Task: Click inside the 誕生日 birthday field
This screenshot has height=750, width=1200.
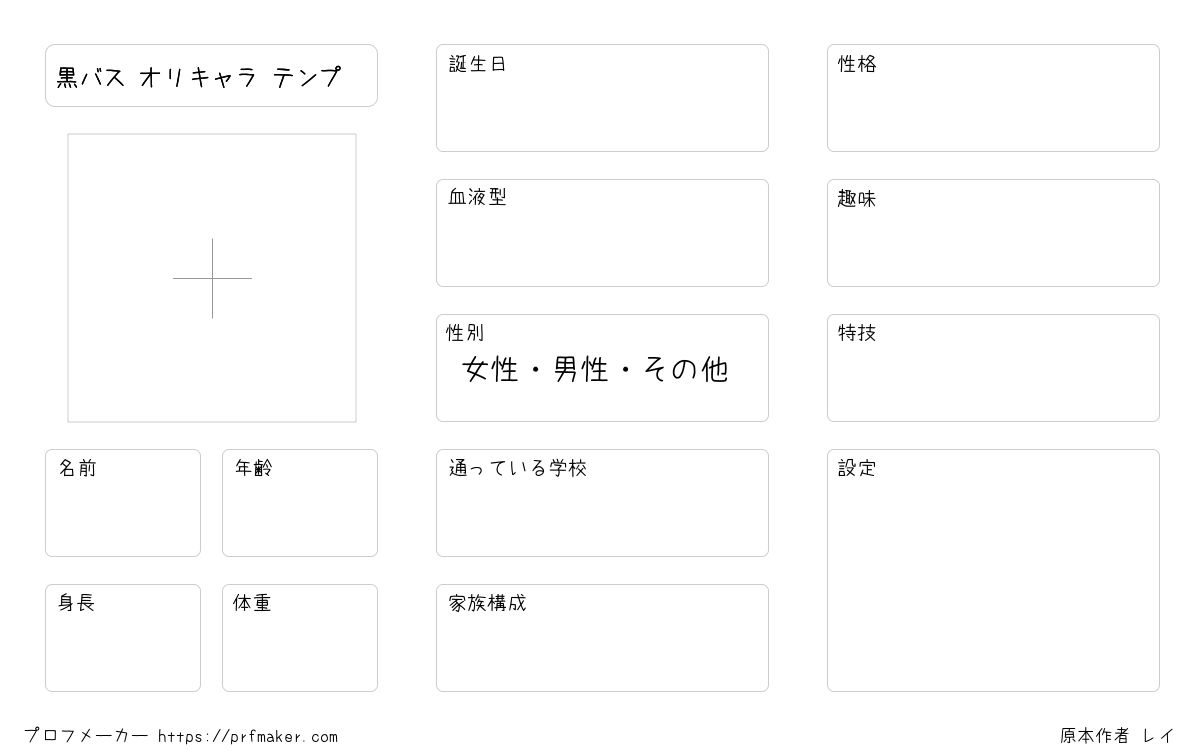Action: click(x=602, y=98)
